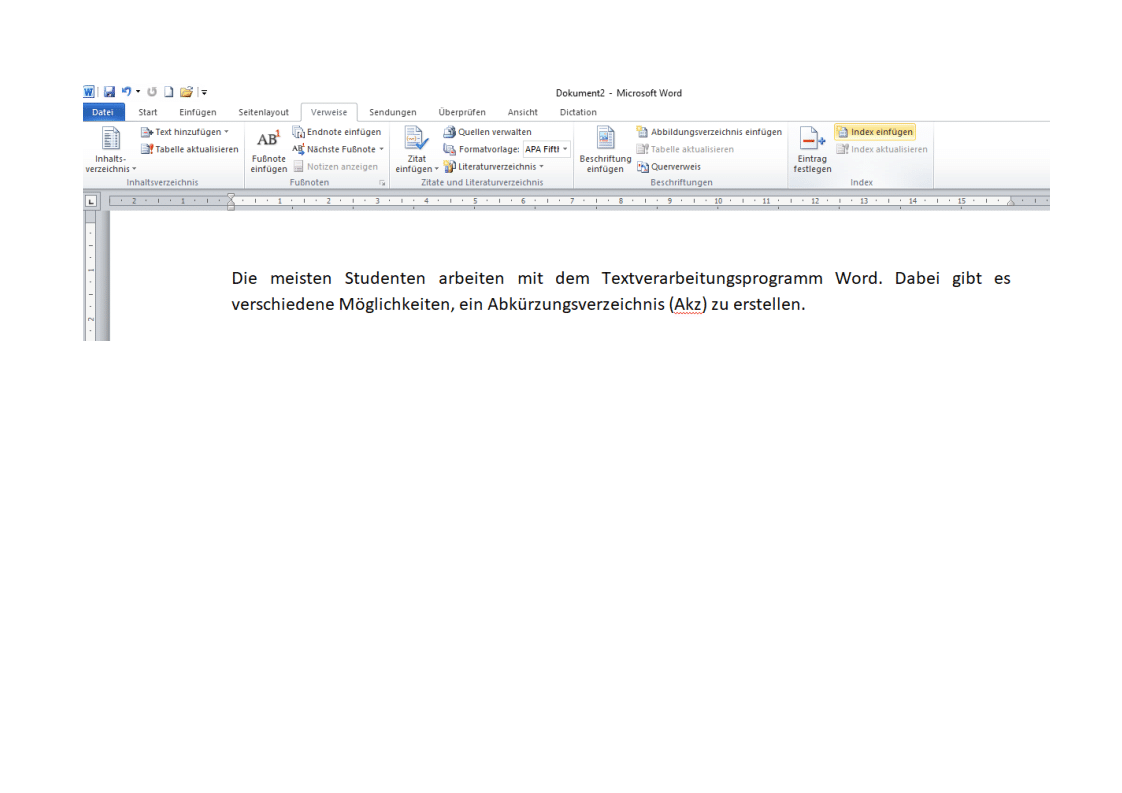
Task: Click the right indent marker on ruler
Action: [1010, 203]
